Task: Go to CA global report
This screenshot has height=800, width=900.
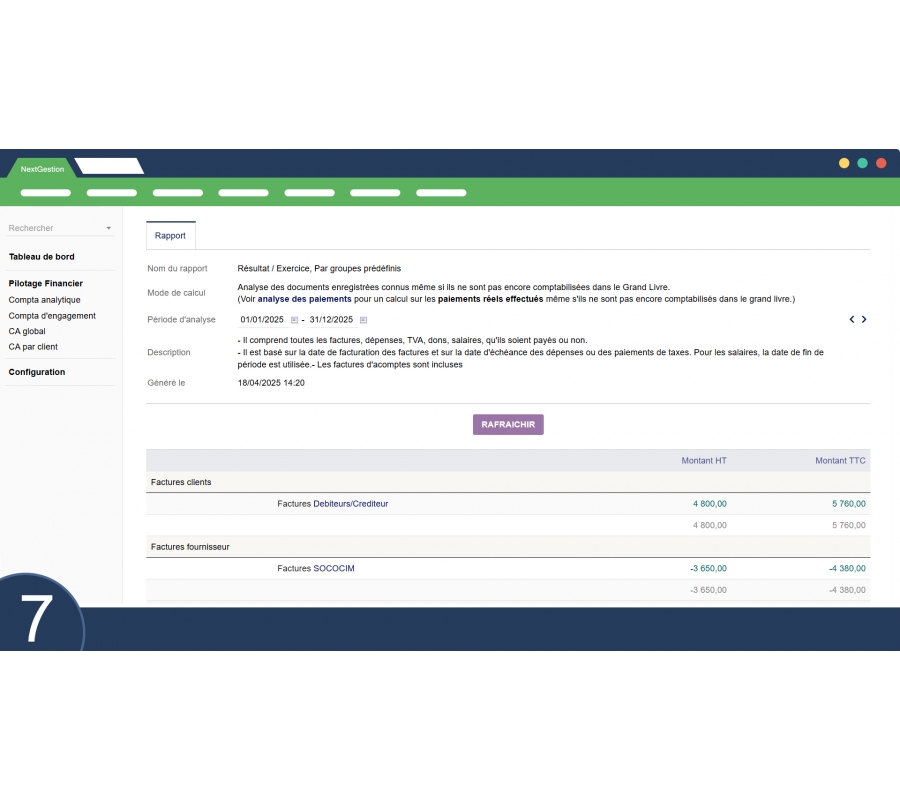Action: 27,331
